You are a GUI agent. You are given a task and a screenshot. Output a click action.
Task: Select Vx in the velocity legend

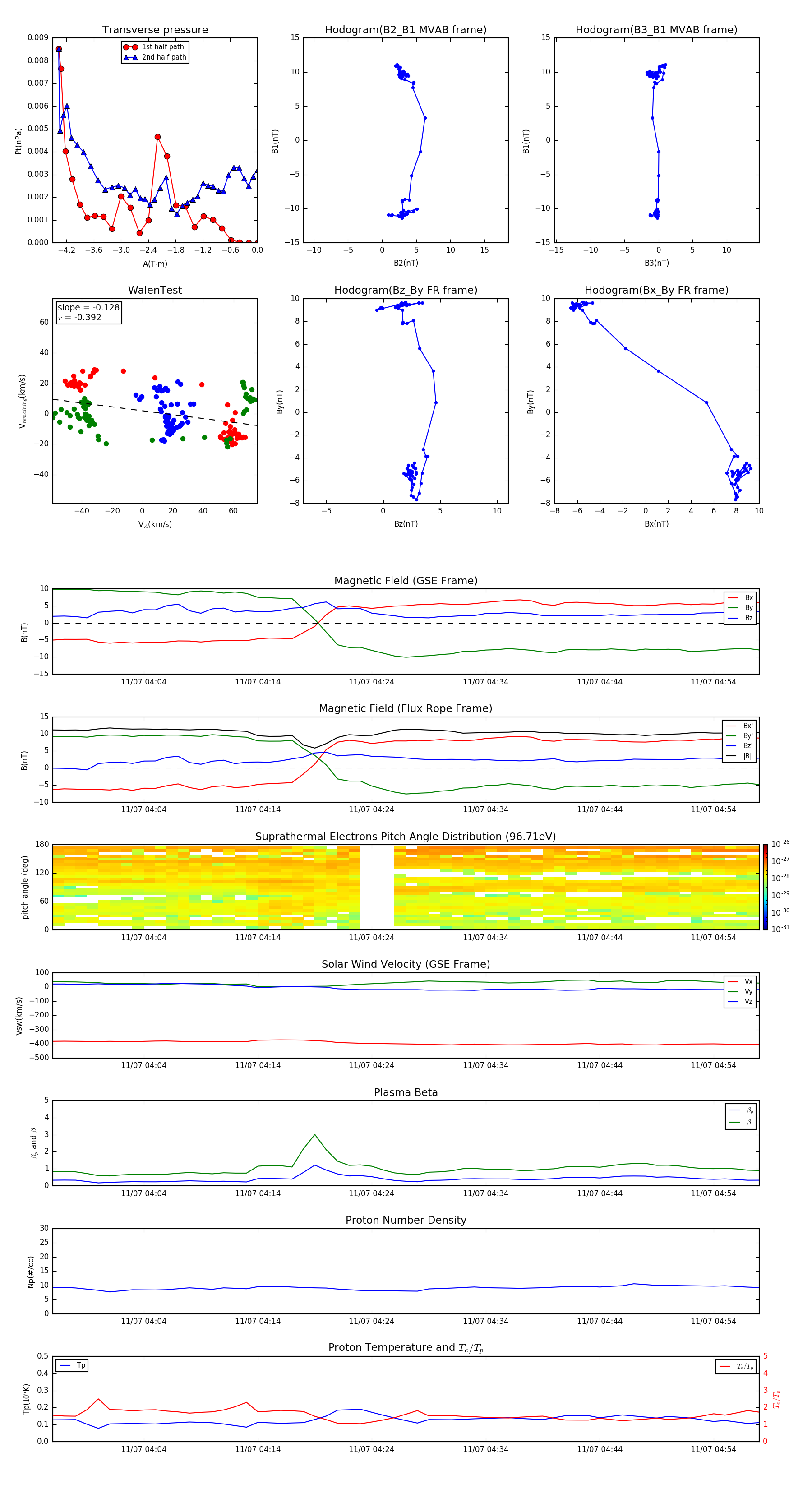coord(740,981)
